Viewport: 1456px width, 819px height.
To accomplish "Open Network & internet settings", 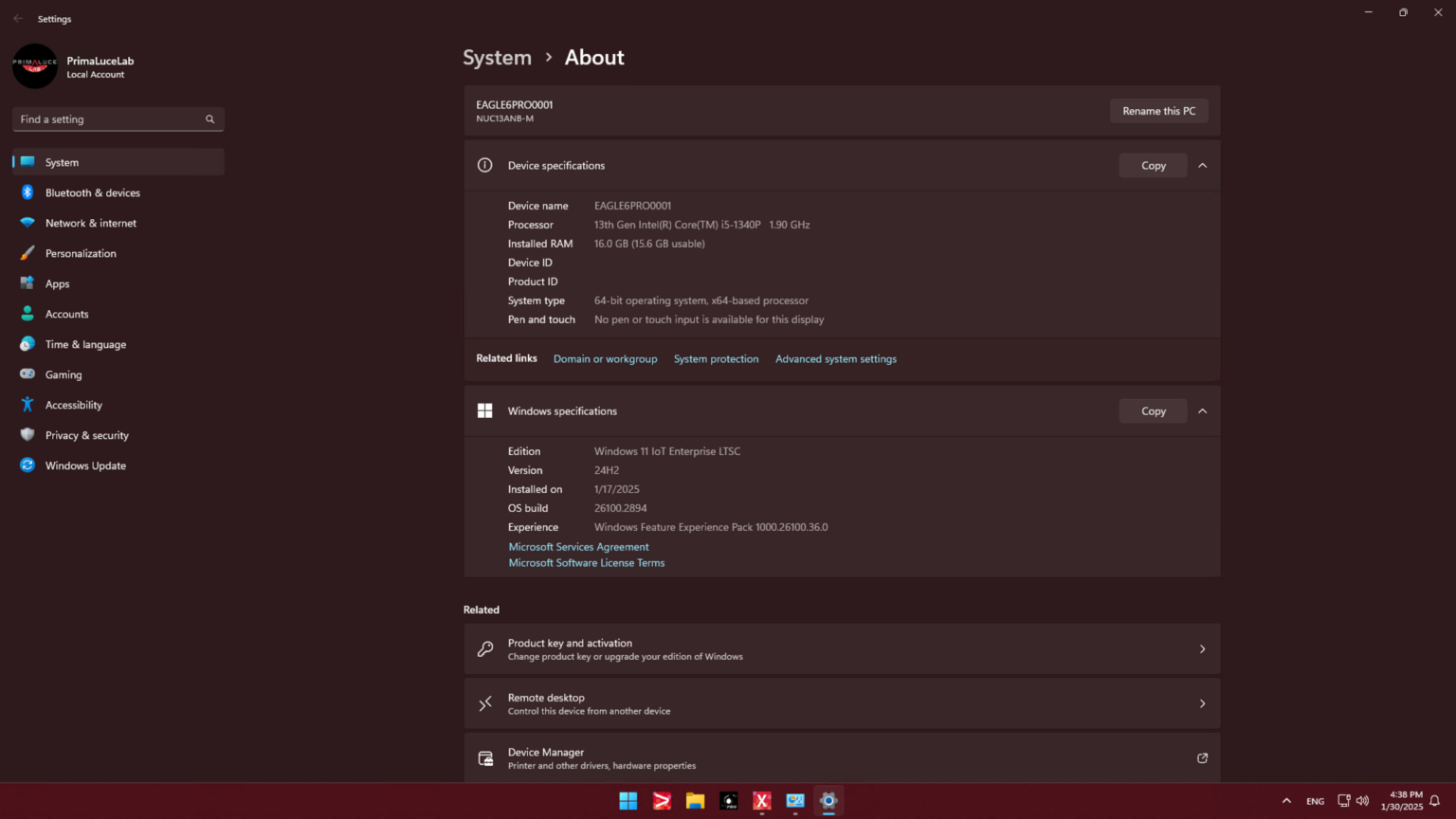I will click(91, 223).
